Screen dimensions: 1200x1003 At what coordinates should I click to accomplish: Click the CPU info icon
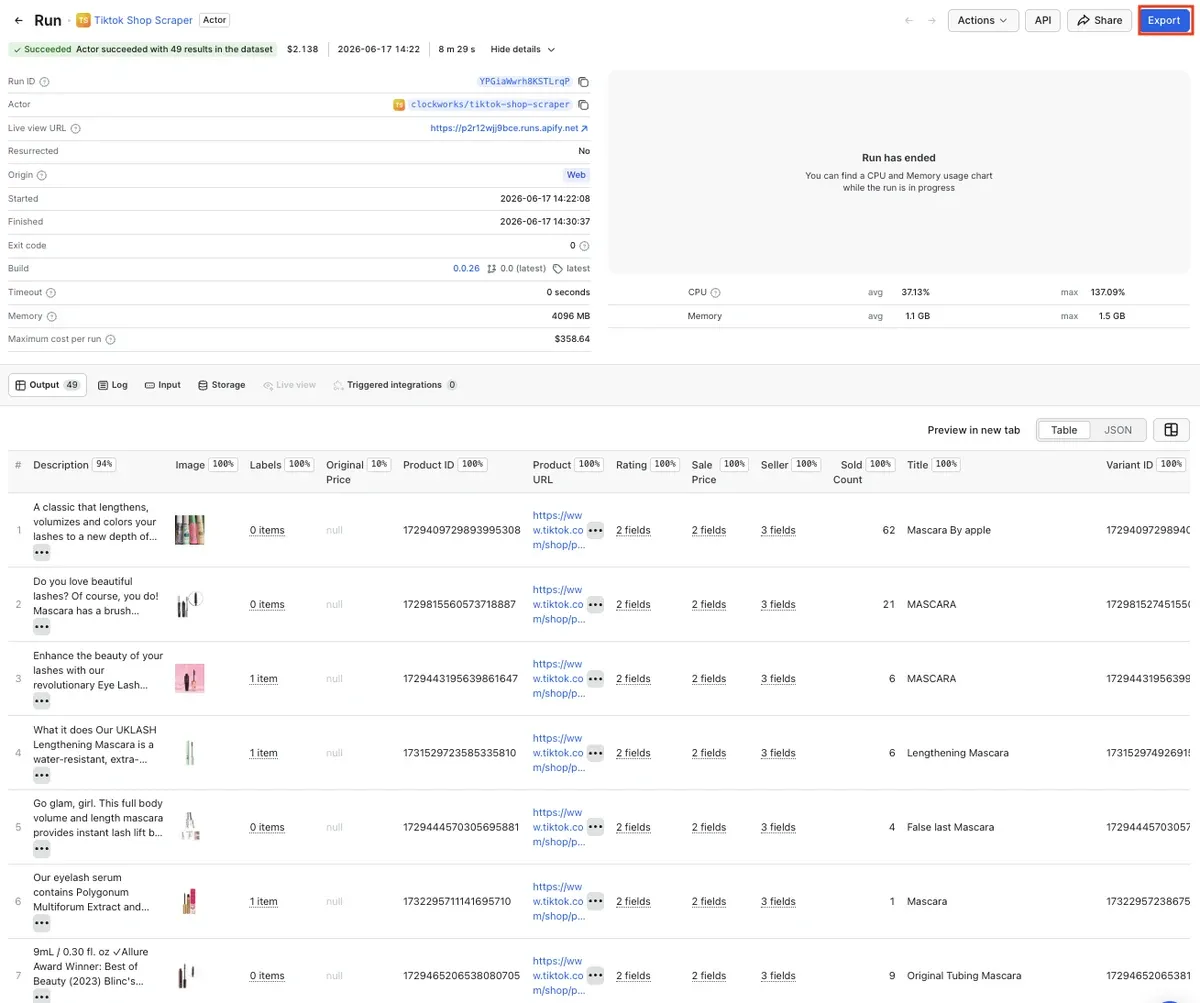point(715,292)
